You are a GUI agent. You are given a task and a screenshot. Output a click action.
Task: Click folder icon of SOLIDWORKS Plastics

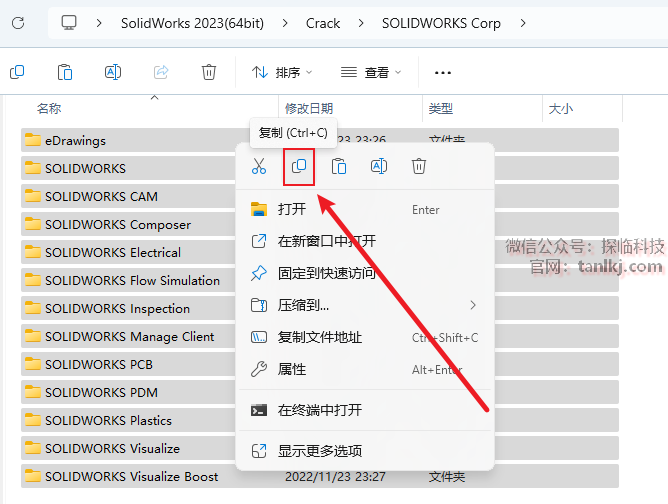coord(33,420)
